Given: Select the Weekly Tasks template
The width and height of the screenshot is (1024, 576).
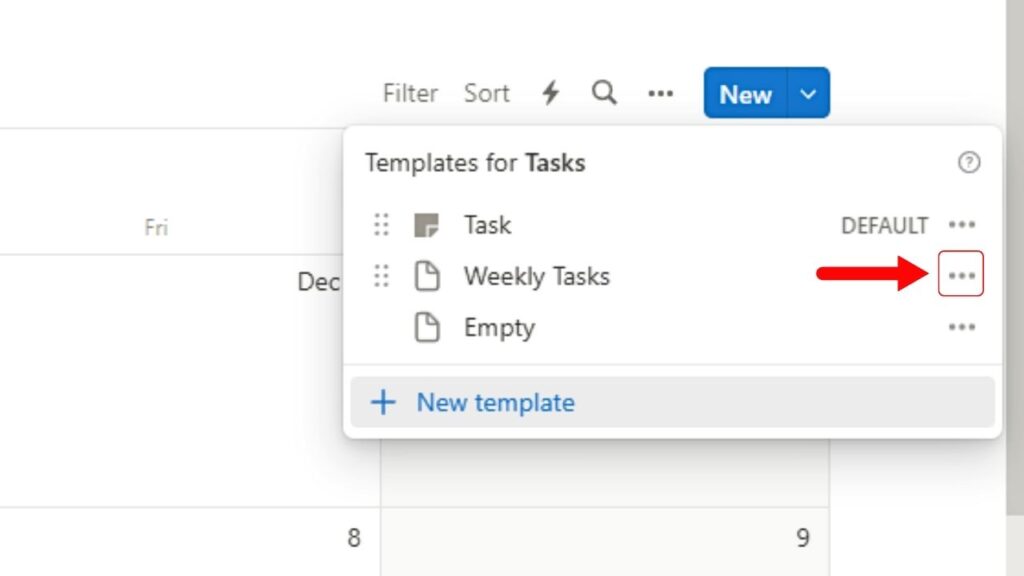Looking at the screenshot, I should (x=536, y=276).
